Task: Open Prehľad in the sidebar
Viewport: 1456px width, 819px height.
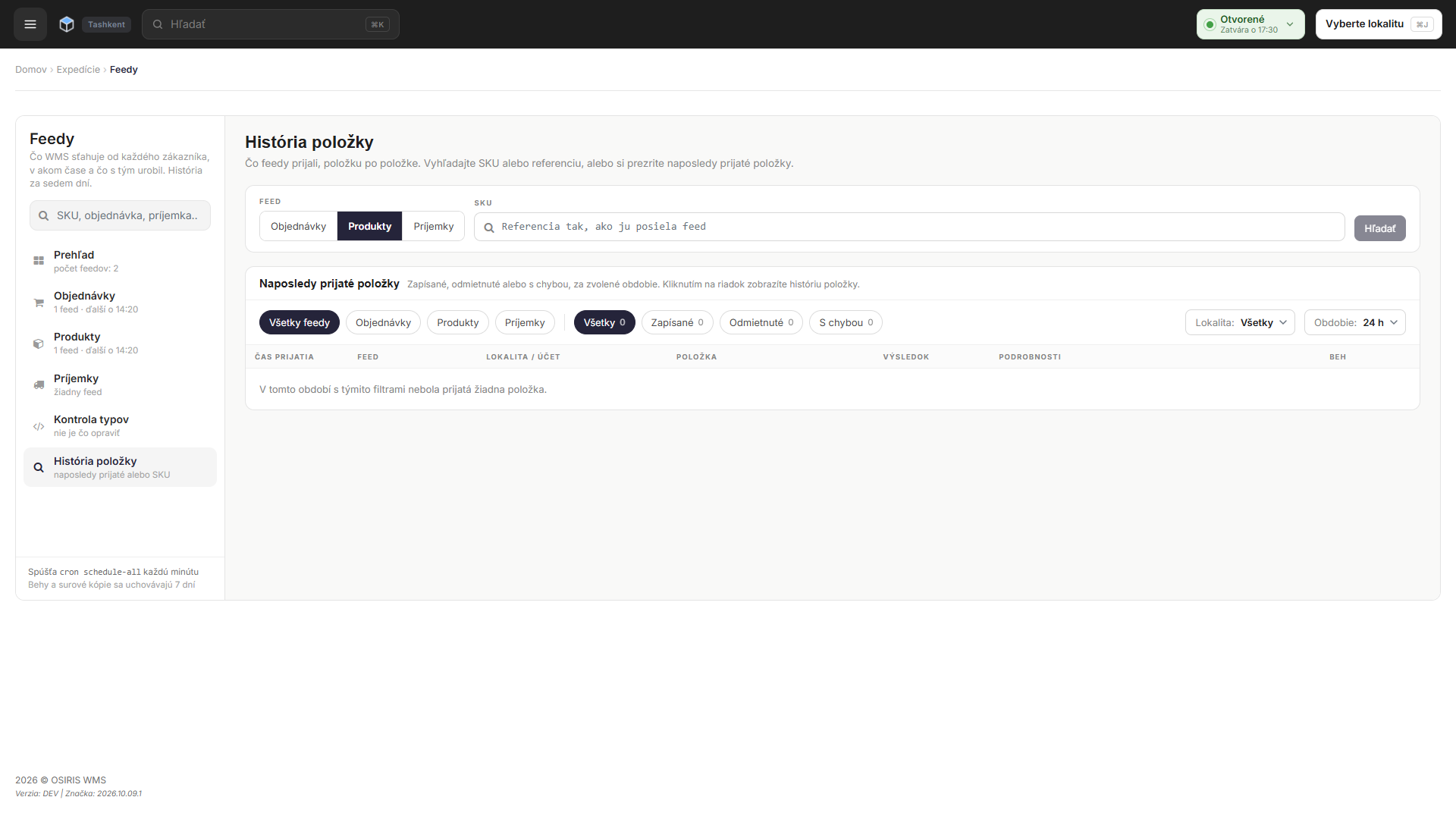Action: tap(120, 261)
